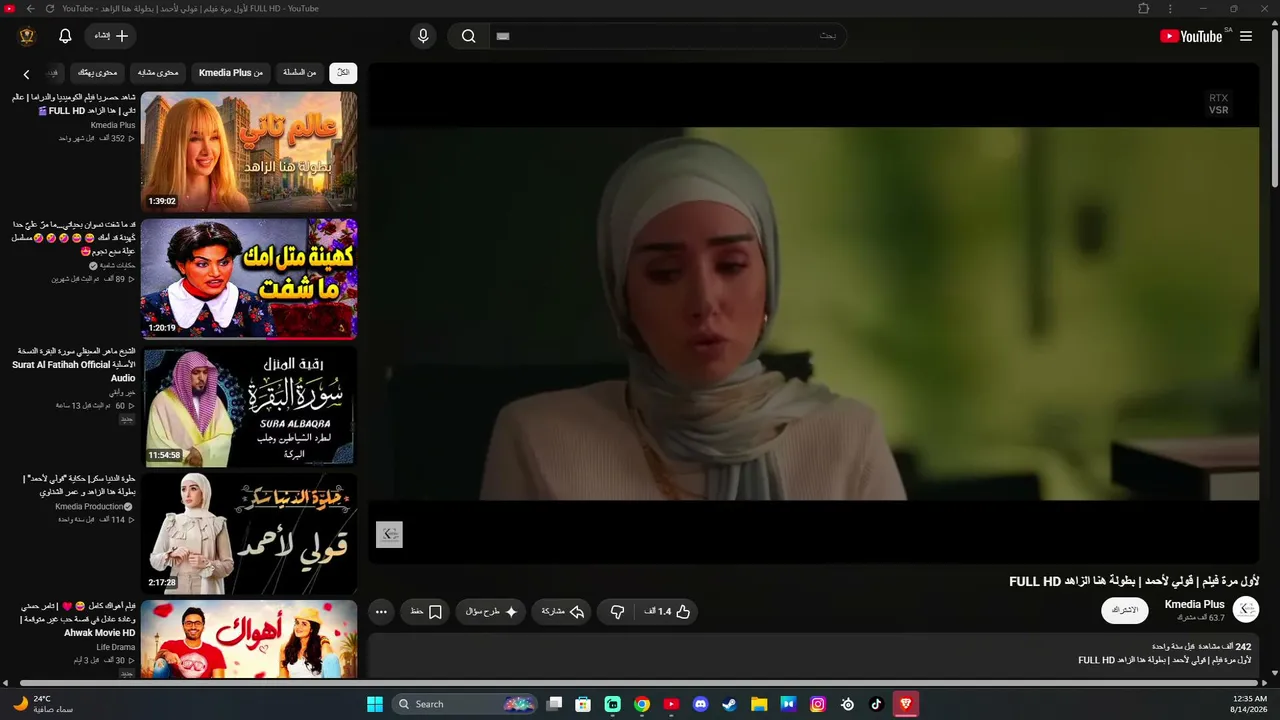Open Discord from the taskbar
The width and height of the screenshot is (1280, 720).
tap(701, 704)
